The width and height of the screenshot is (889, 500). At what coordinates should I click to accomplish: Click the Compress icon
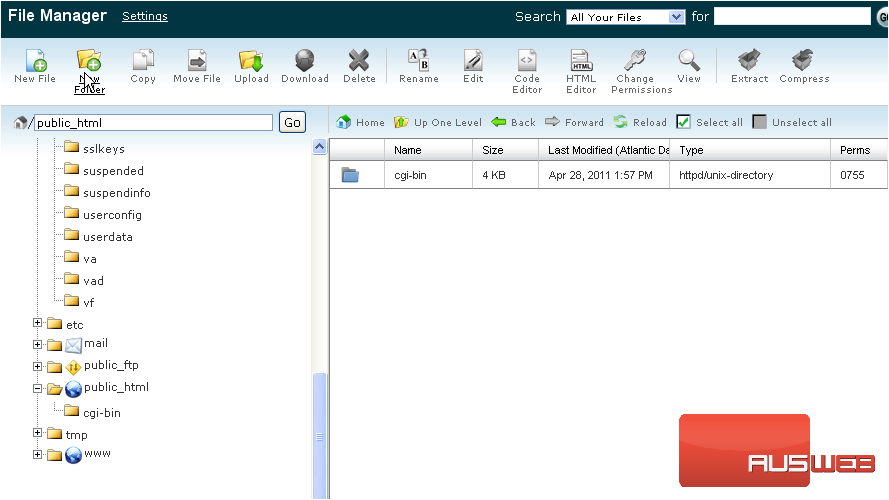tap(804, 65)
